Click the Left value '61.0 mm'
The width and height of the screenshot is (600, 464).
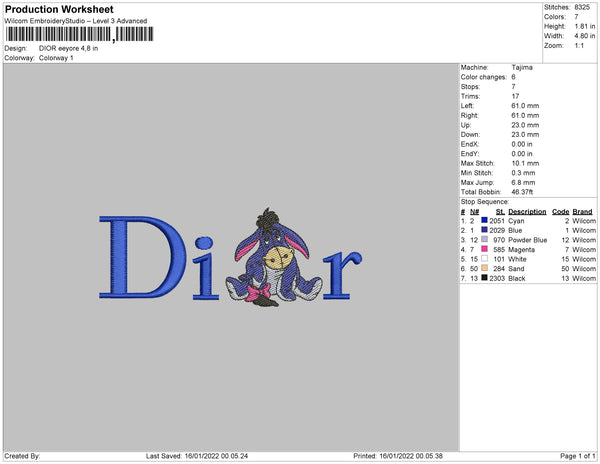pos(525,106)
